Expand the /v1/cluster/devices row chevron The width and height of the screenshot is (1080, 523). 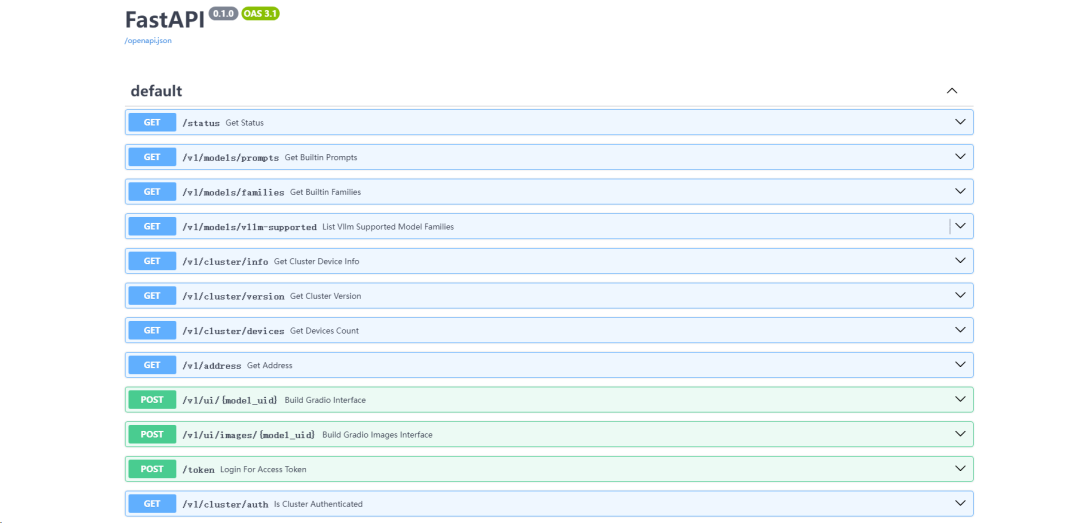[960, 330]
